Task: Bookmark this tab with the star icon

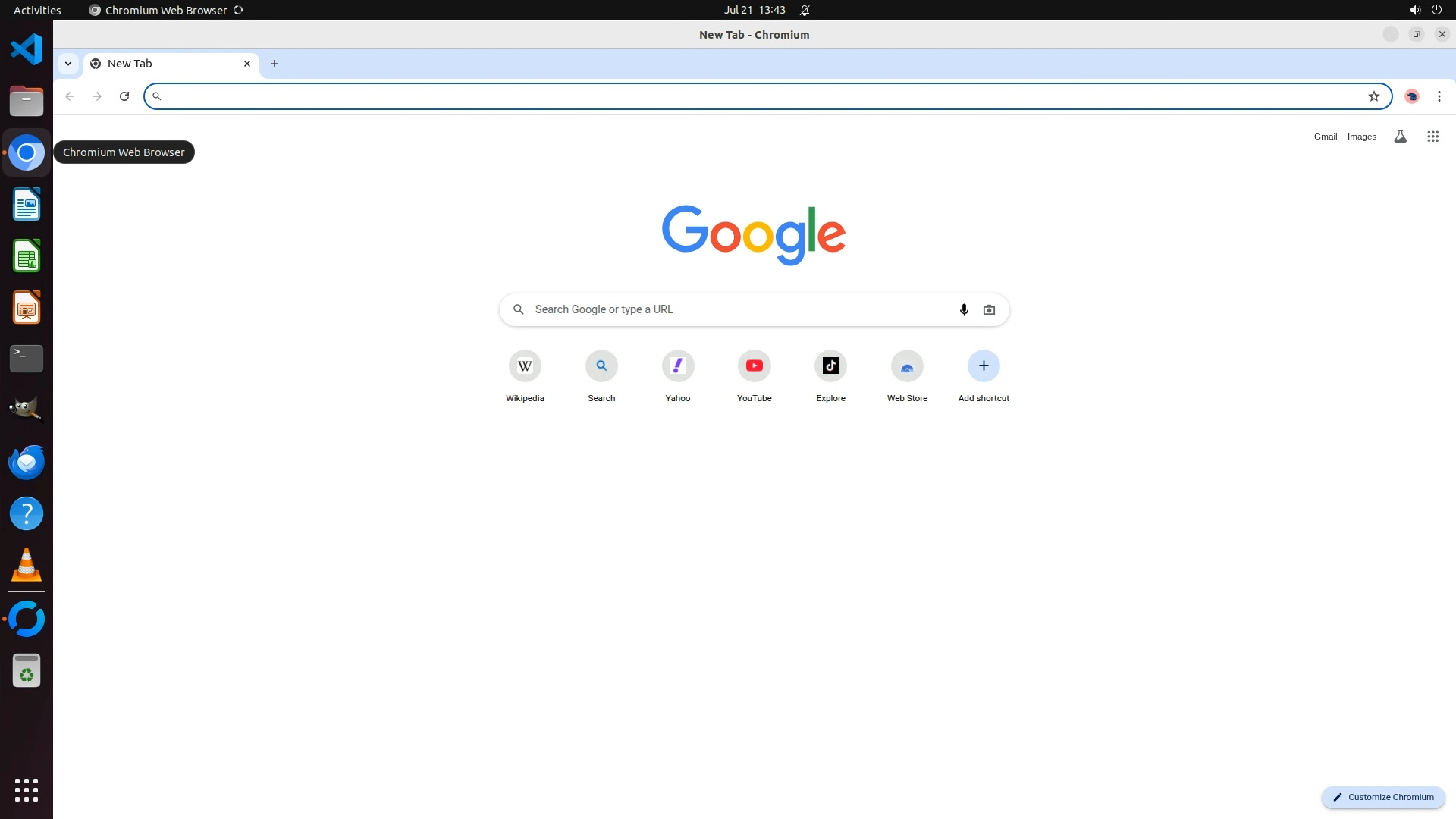Action: (1373, 96)
